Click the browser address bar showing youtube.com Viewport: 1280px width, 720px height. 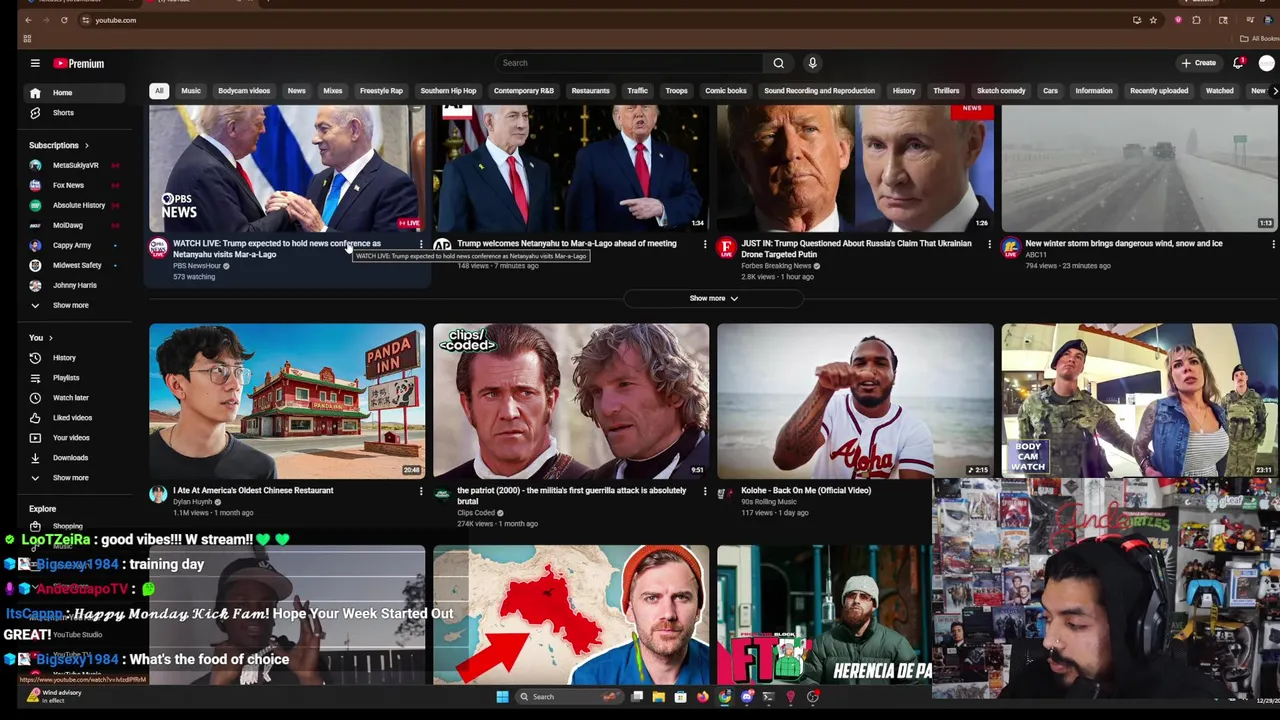(x=115, y=20)
